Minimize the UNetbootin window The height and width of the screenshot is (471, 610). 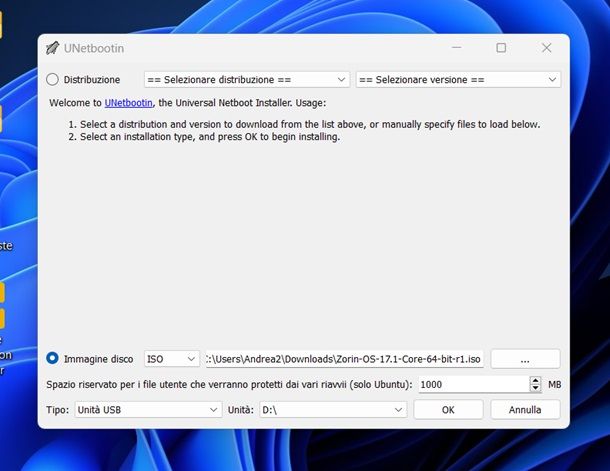coord(457,47)
